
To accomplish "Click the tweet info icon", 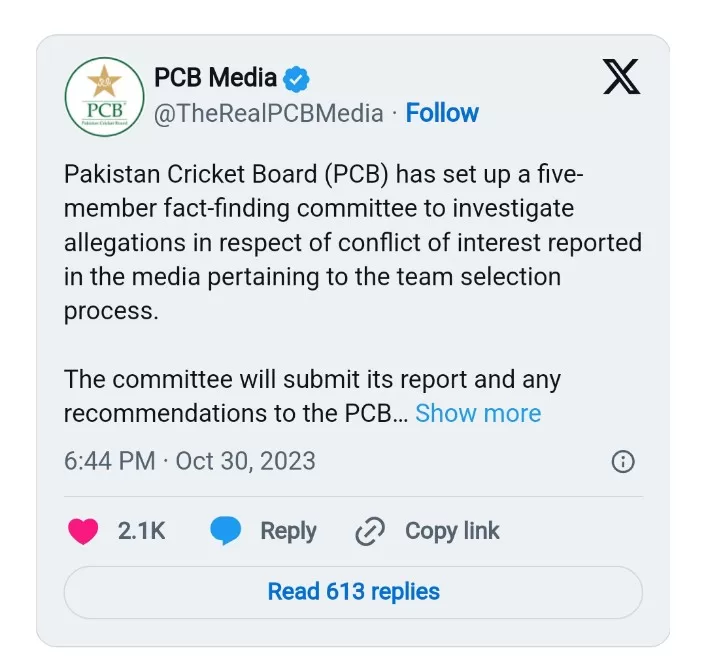I will click(x=622, y=461).
